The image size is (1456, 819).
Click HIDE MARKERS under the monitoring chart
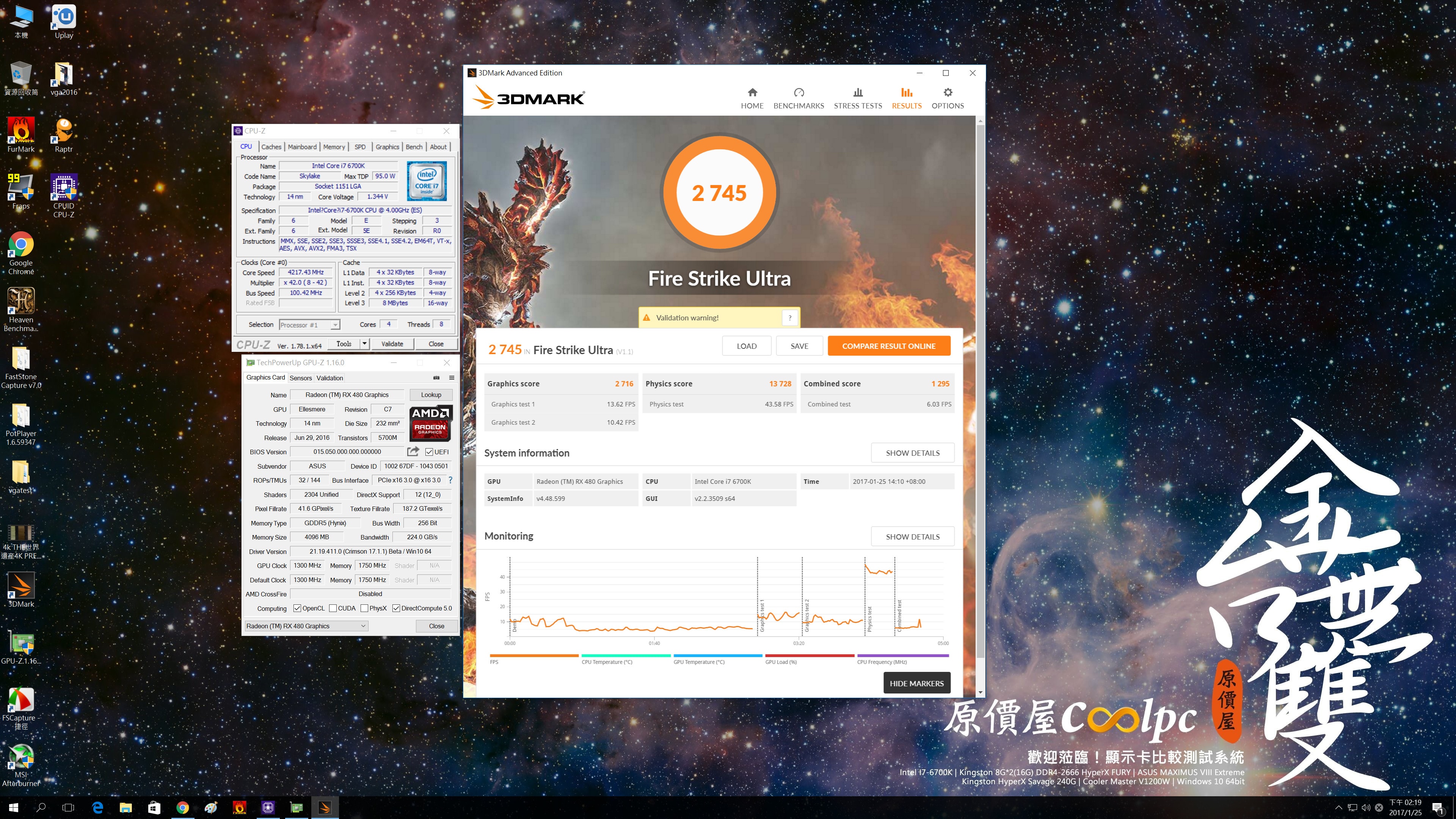pos(916,683)
